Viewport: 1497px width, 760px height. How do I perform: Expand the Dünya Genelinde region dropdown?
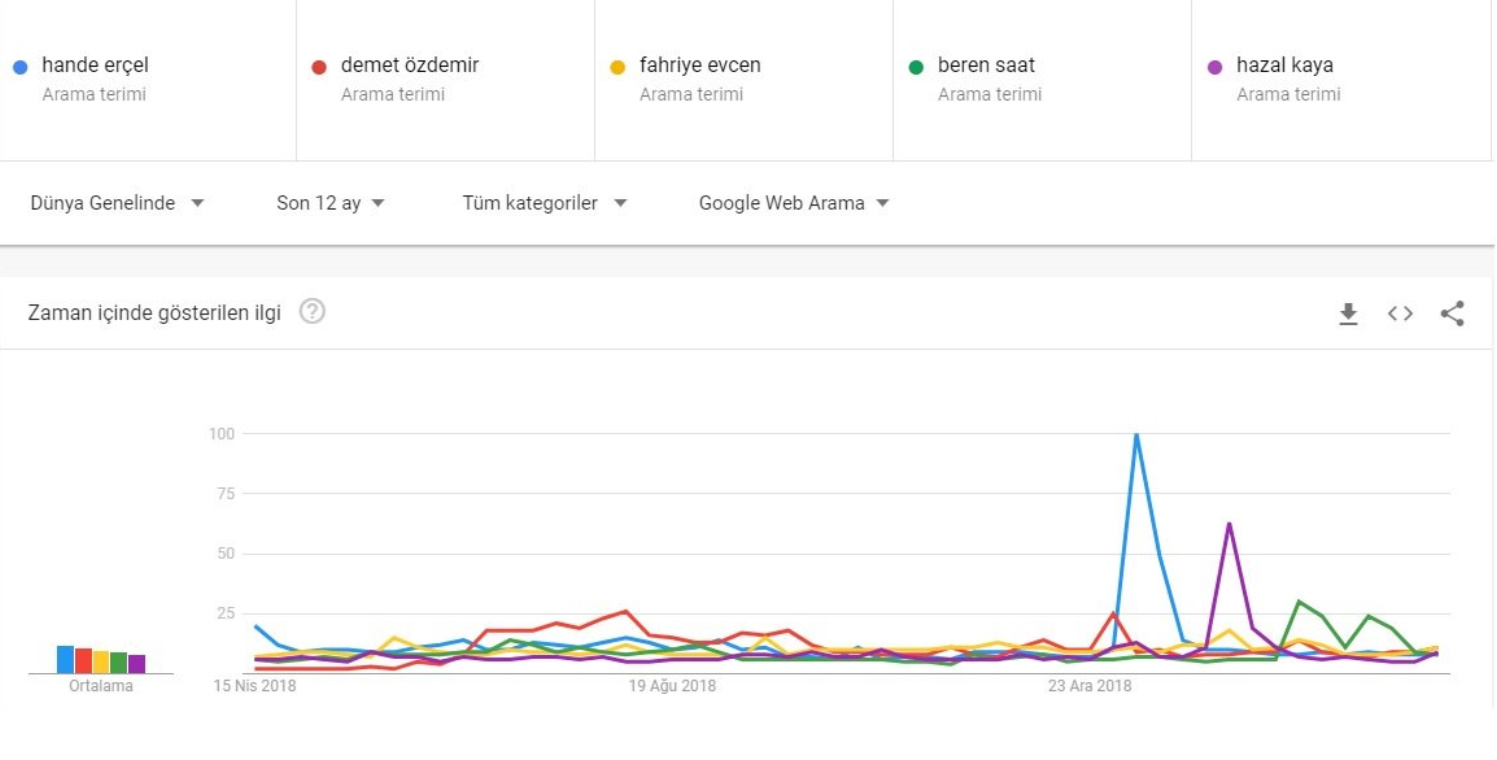117,203
